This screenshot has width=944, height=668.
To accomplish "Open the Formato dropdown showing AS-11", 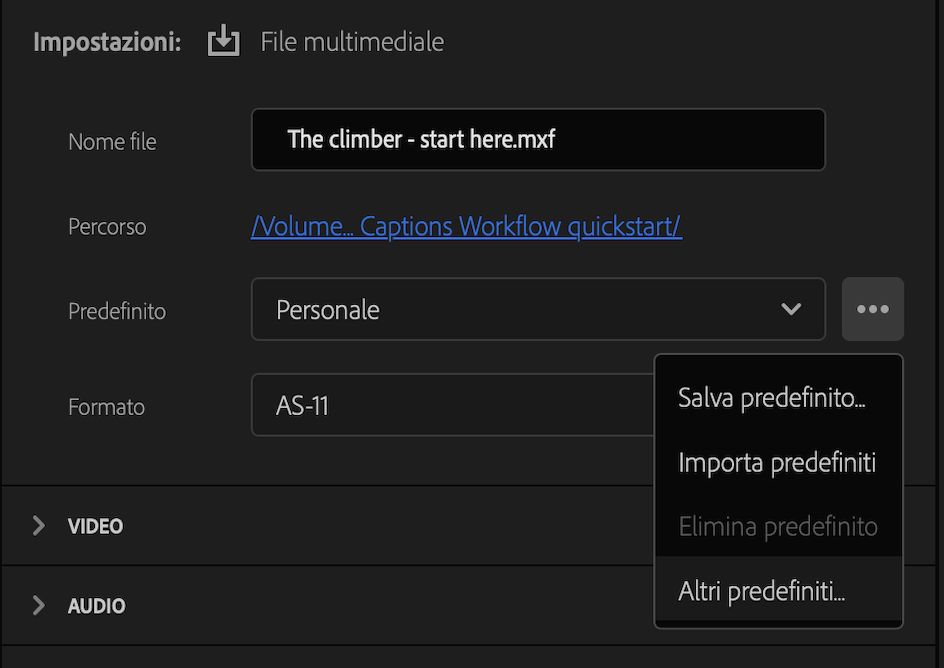I will (450, 405).
